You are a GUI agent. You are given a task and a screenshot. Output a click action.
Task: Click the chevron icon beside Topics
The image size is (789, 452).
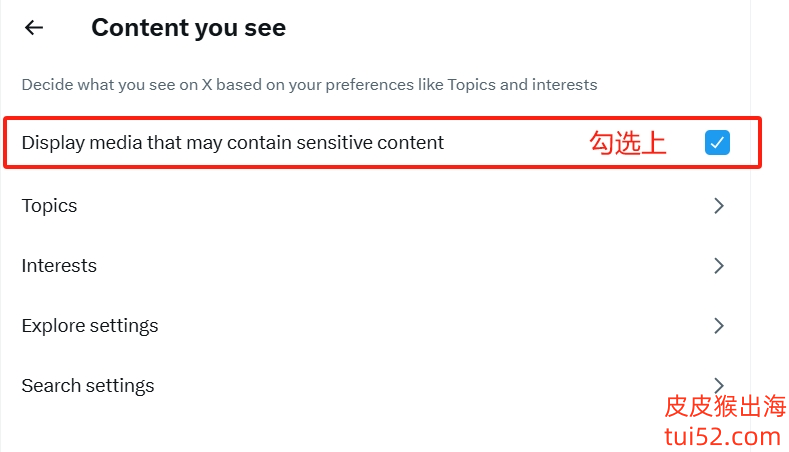[x=718, y=206]
